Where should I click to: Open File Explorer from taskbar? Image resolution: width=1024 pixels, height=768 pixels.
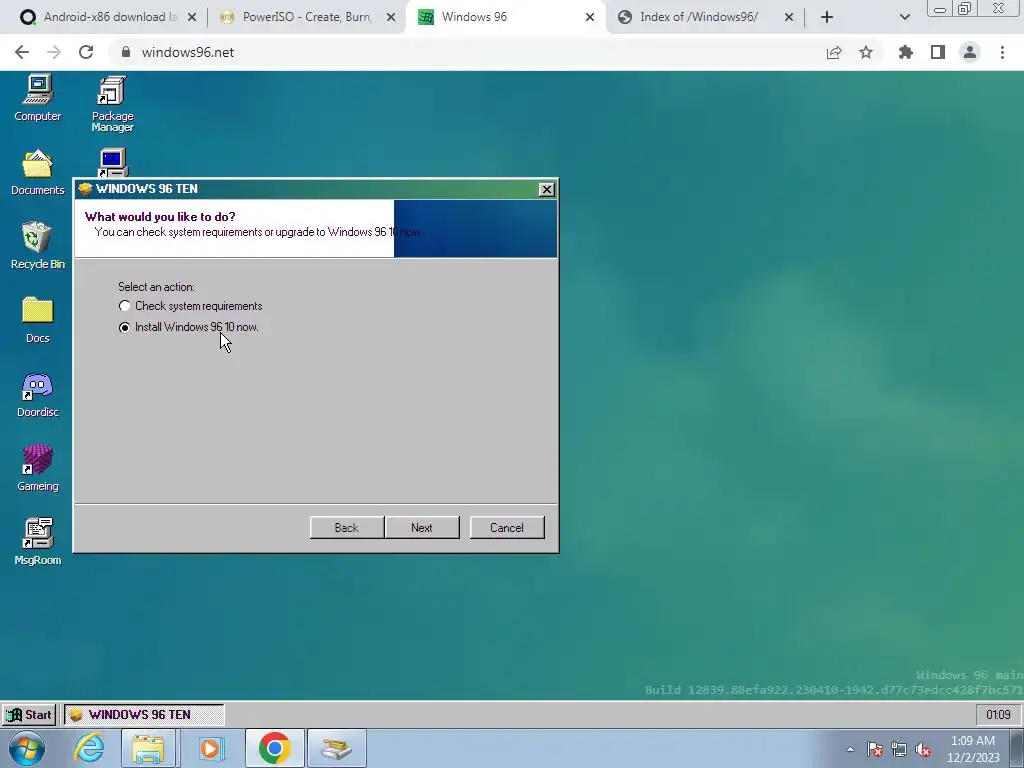pyautogui.click(x=148, y=748)
